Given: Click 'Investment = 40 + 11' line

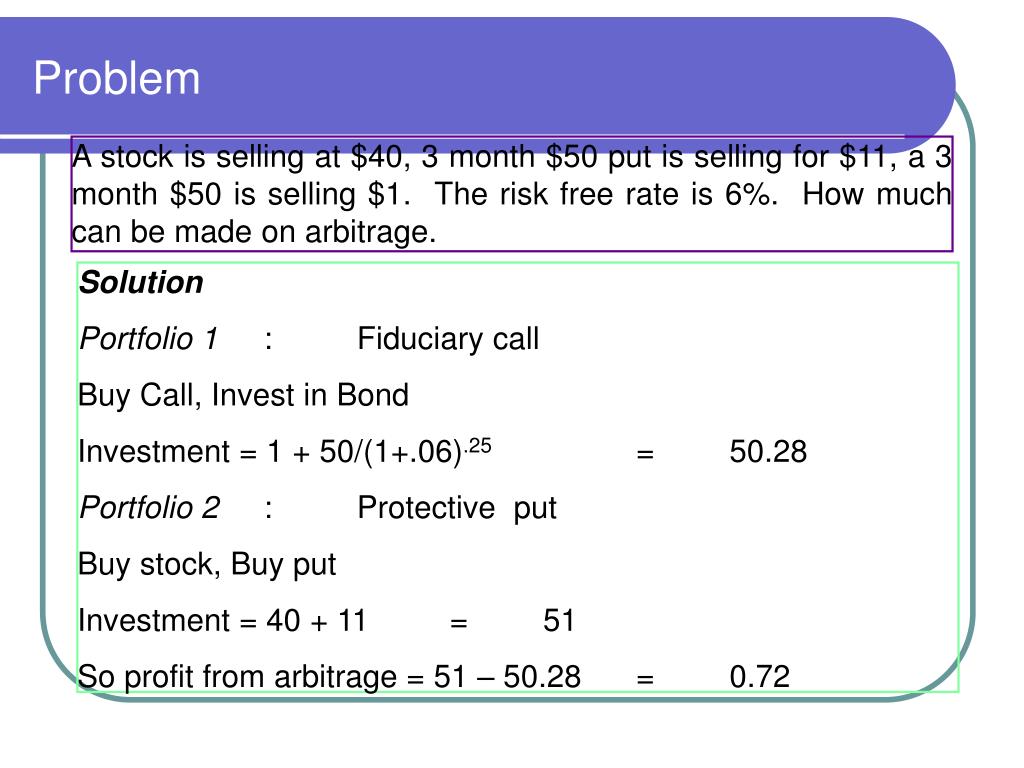Looking at the screenshot, I should (222, 620).
